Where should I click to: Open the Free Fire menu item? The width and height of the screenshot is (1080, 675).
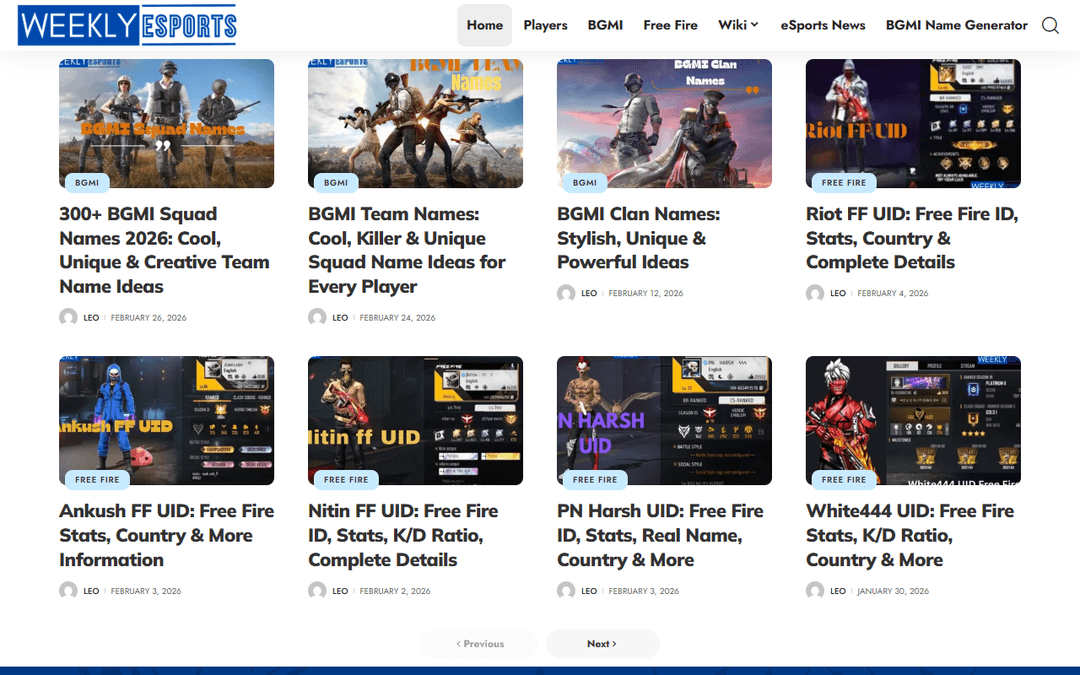tap(670, 25)
